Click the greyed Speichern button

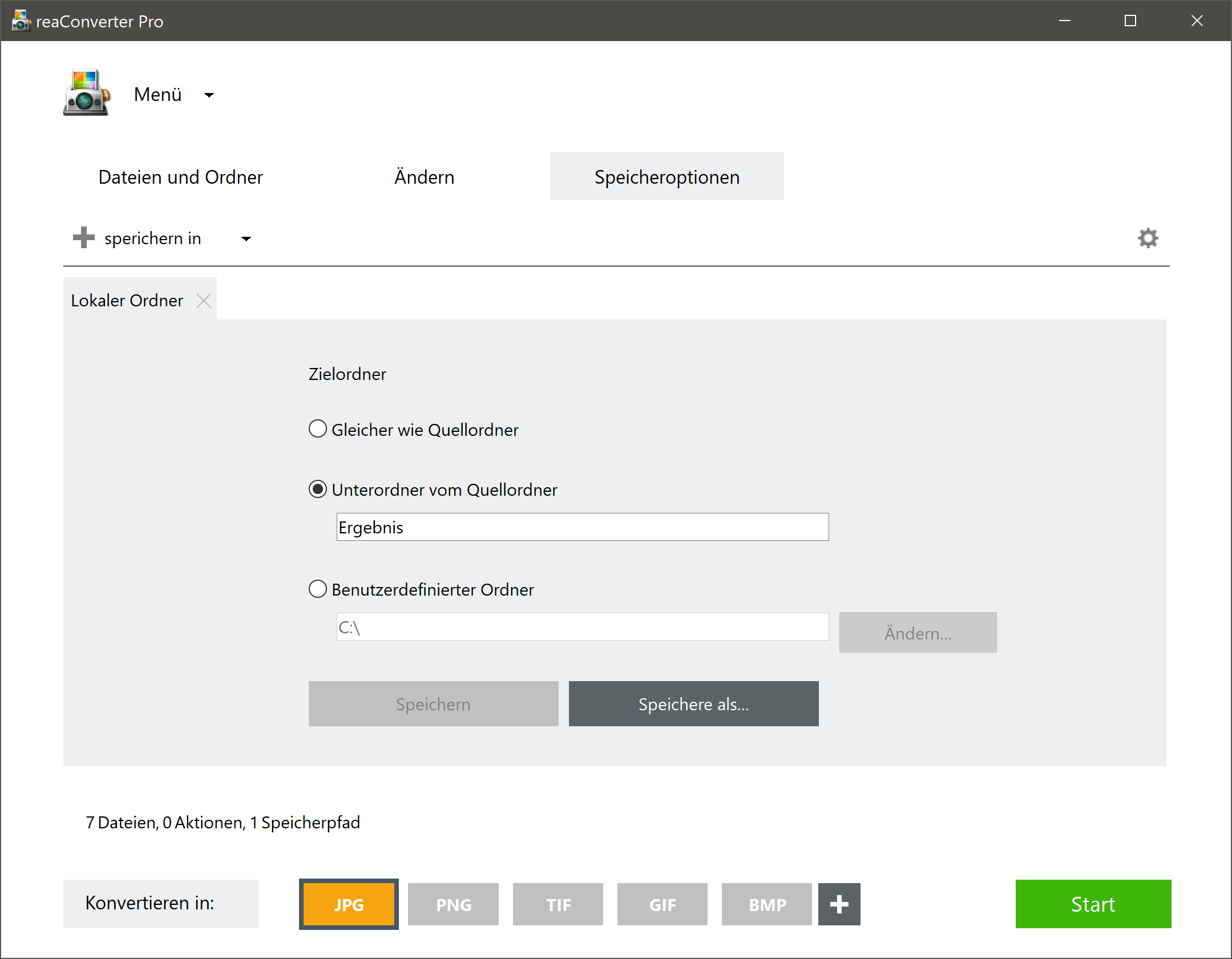pyautogui.click(x=434, y=704)
